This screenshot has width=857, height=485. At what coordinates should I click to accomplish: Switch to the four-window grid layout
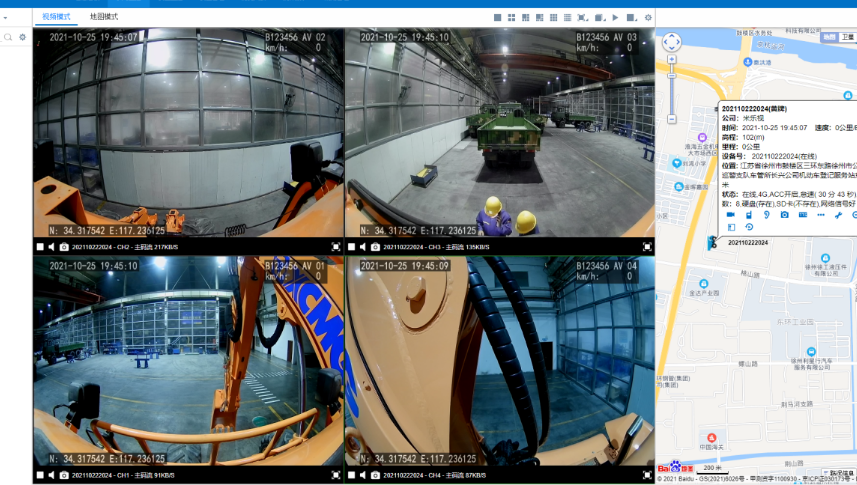coord(512,17)
